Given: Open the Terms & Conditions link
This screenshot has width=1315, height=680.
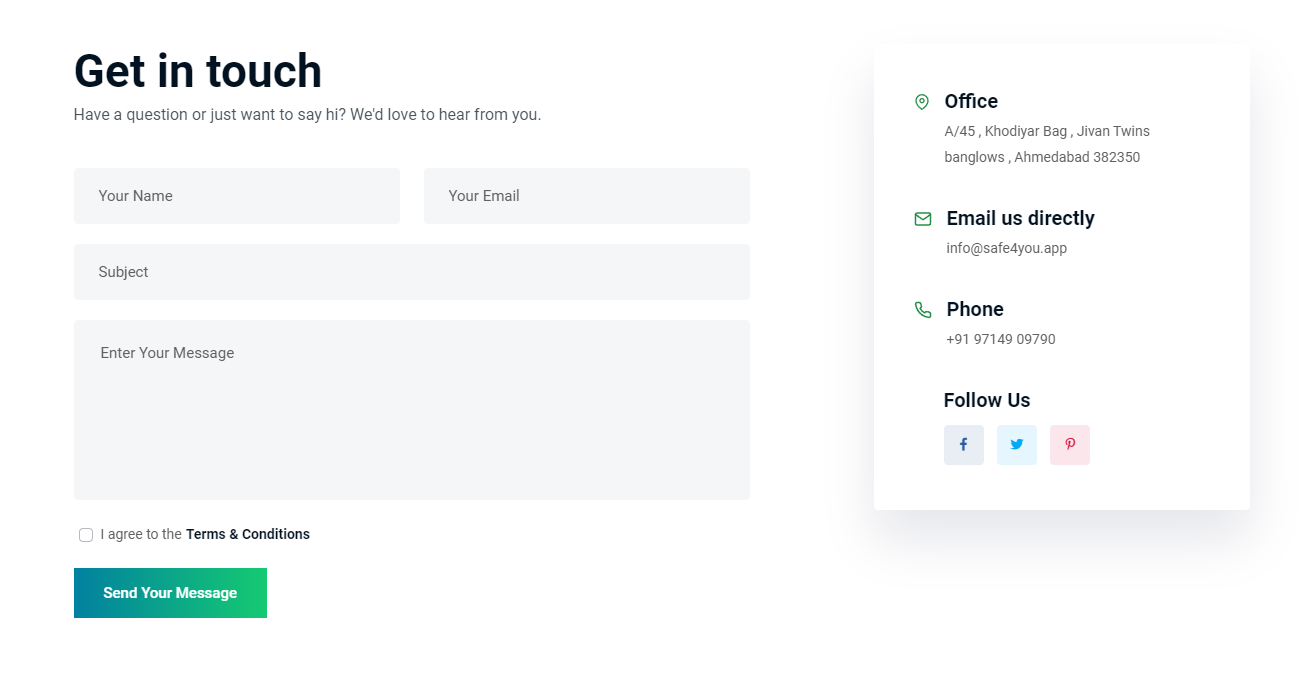Looking at the screenshot, I should tap(247, 534).
